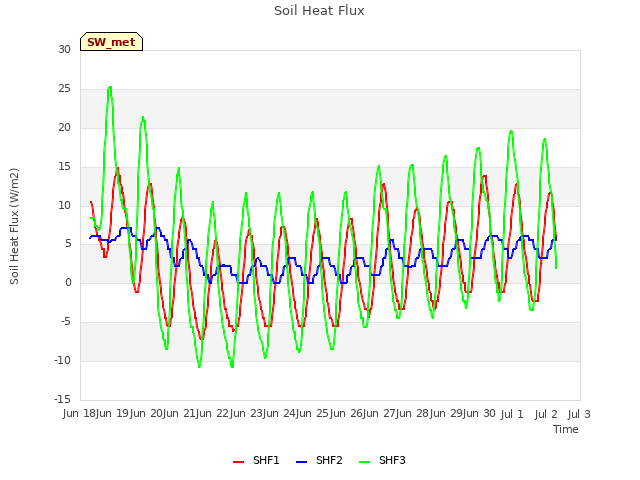Screen dimensions: 640x480
Task: Click the SW_met annotation label
Action: pyautogui.click(x=111, y=42)
